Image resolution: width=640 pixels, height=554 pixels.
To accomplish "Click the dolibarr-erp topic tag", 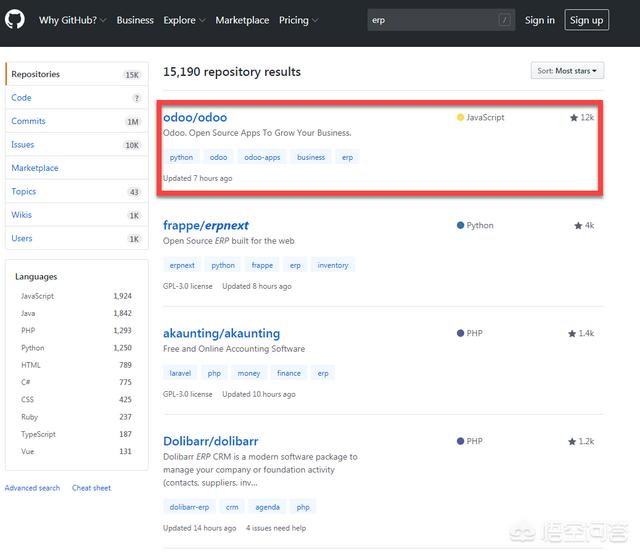I will tap(189, 507).
